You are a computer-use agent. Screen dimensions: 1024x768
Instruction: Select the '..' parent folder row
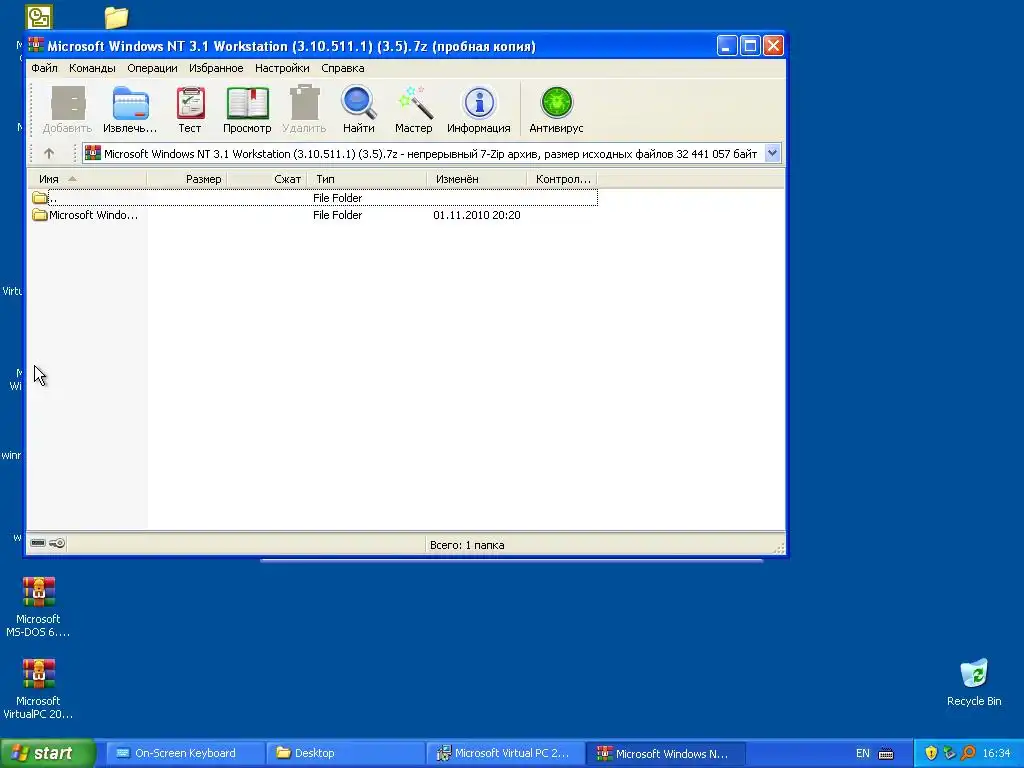314,198
